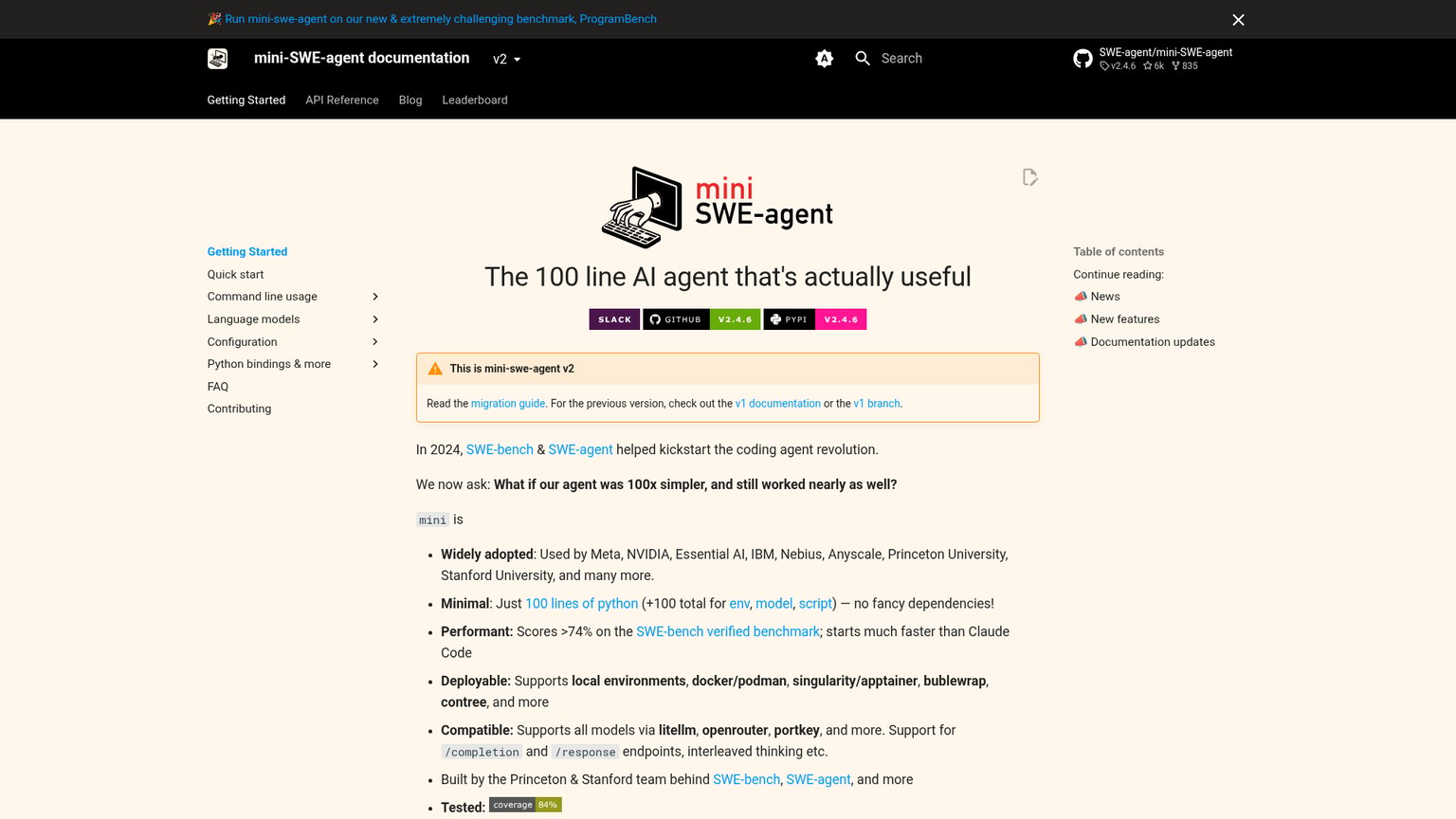Expand Command line usage section
1456x819 pixels.
pyautogui.click(x=375, y=297)
